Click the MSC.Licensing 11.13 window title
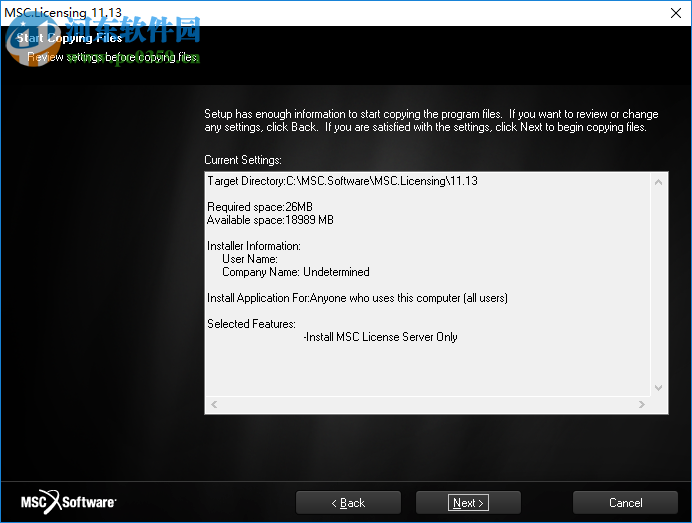The height and width of the screenshot is (523, 692). [x=63, y=12]
